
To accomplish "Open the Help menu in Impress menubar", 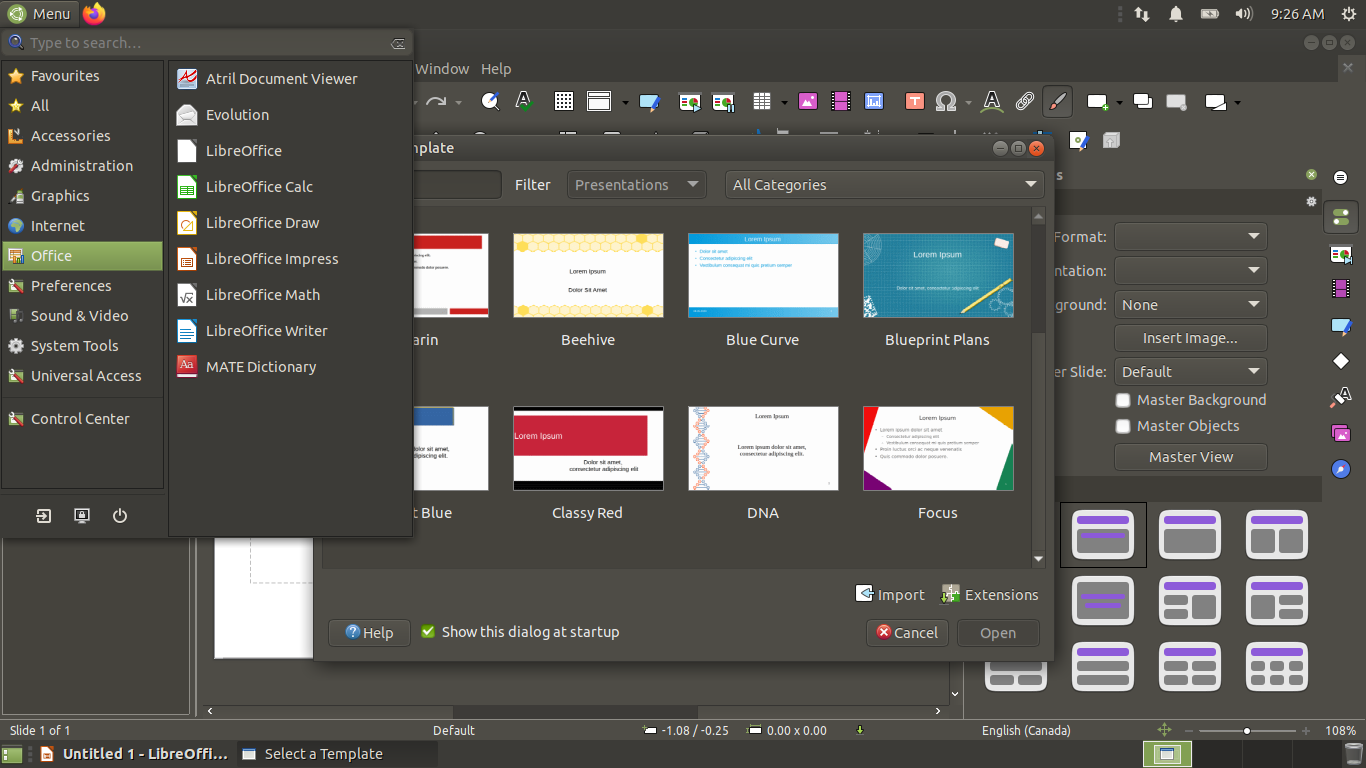I will click(496, 69).
